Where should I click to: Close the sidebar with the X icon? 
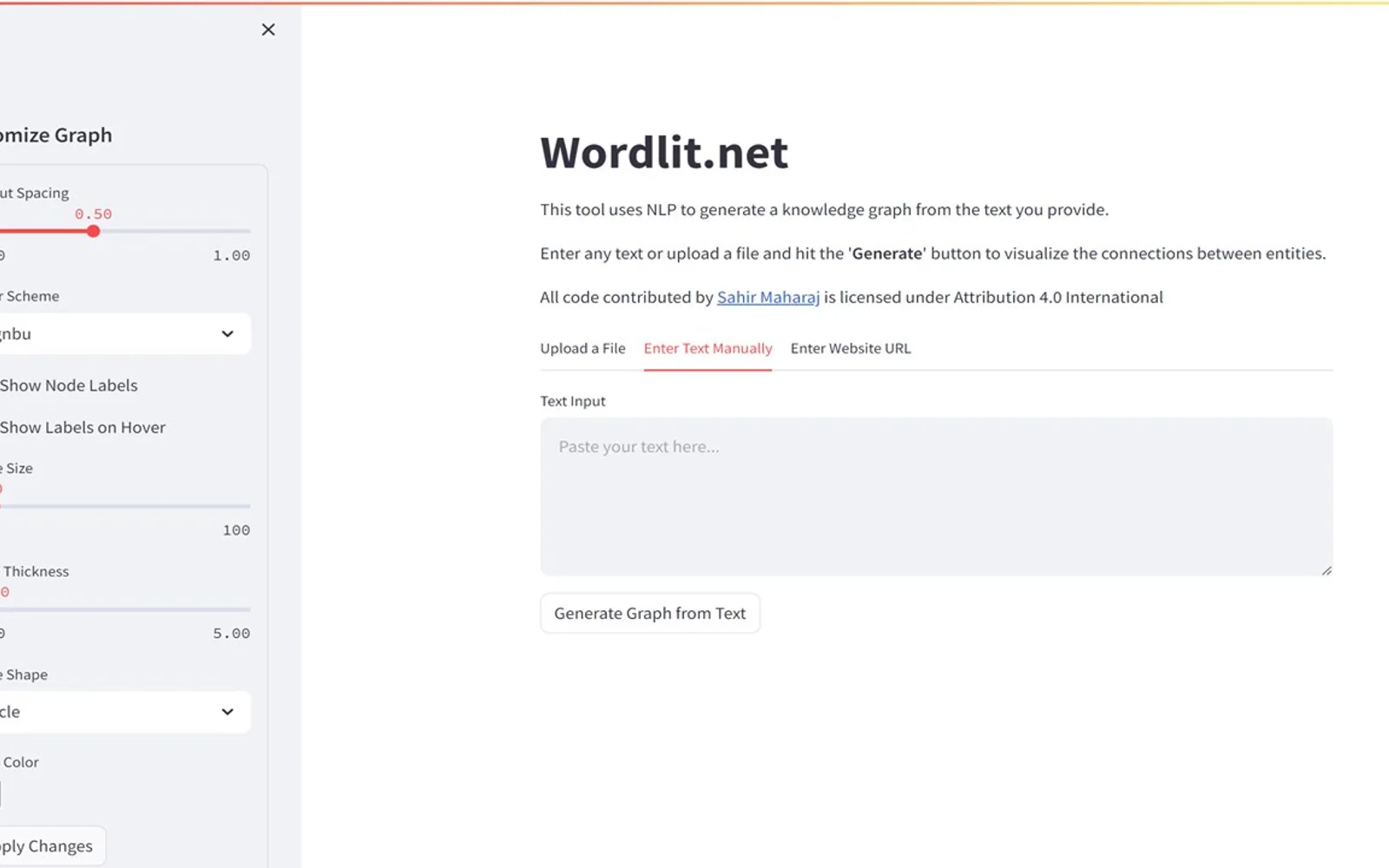pyautogui.click(x=268, y=30)
